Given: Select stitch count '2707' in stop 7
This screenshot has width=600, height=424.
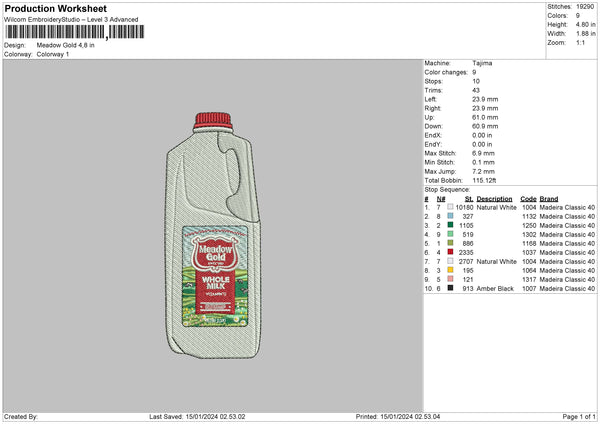Looking at the screenshot, I should click(x=466, y=261).
